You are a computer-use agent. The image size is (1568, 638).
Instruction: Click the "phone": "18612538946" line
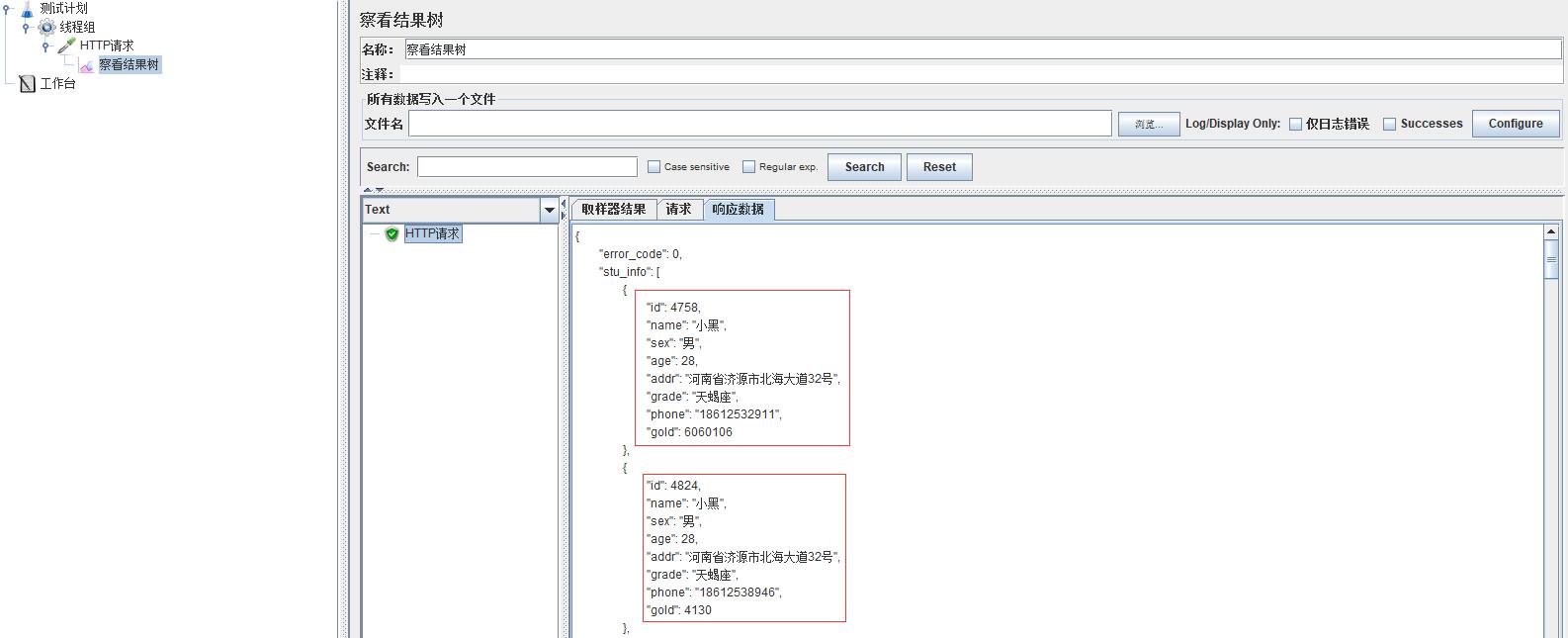click(713, 592)
